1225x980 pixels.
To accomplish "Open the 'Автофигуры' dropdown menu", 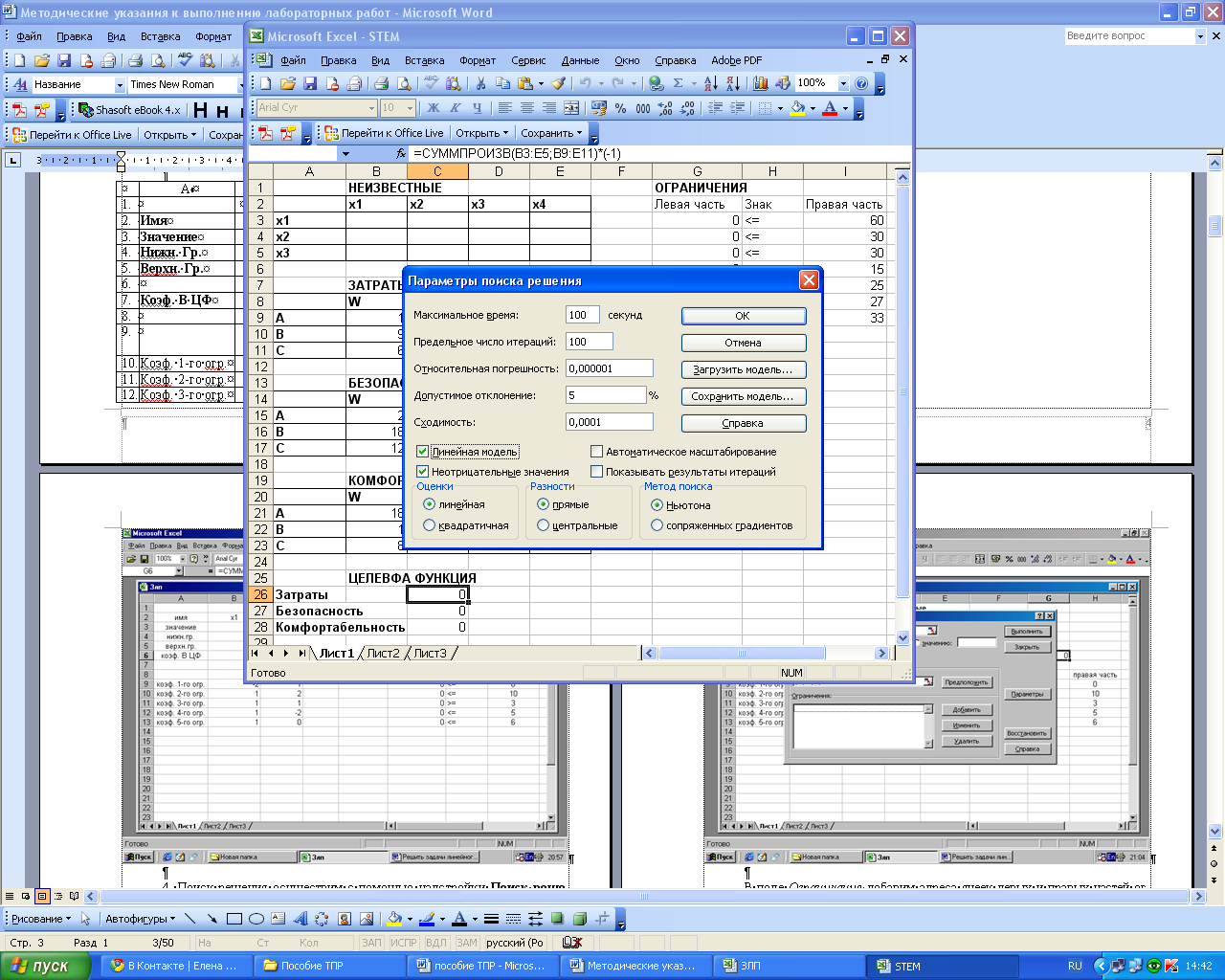I will point(140,919).
